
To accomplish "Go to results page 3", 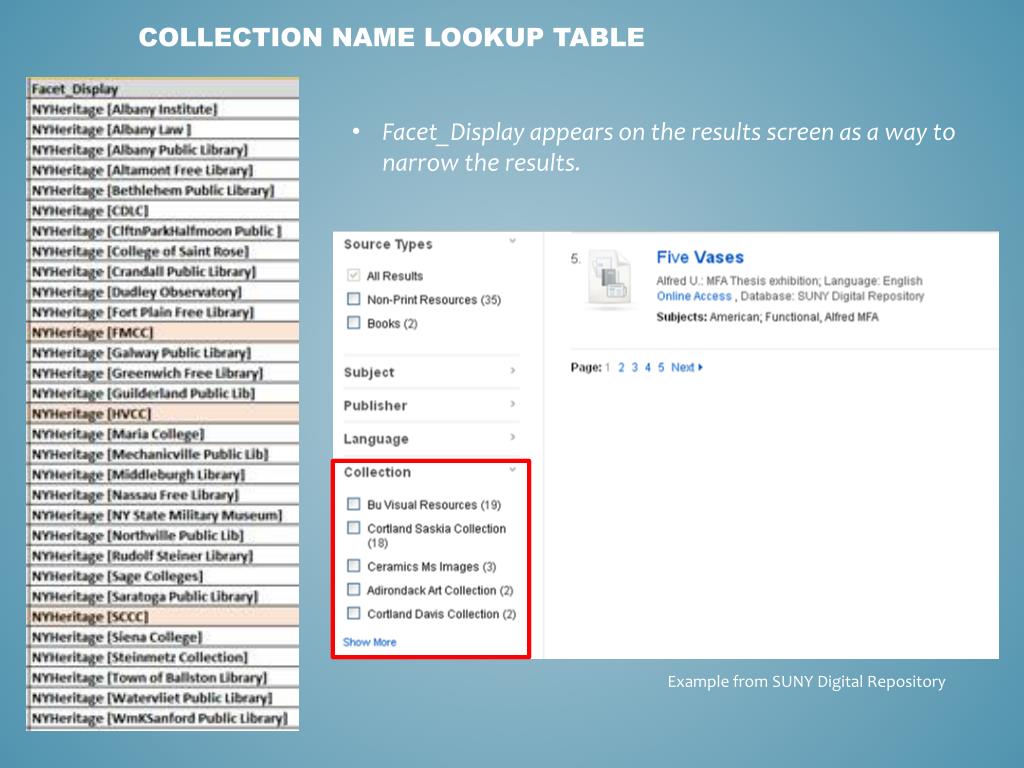I will tap(634, 368).
